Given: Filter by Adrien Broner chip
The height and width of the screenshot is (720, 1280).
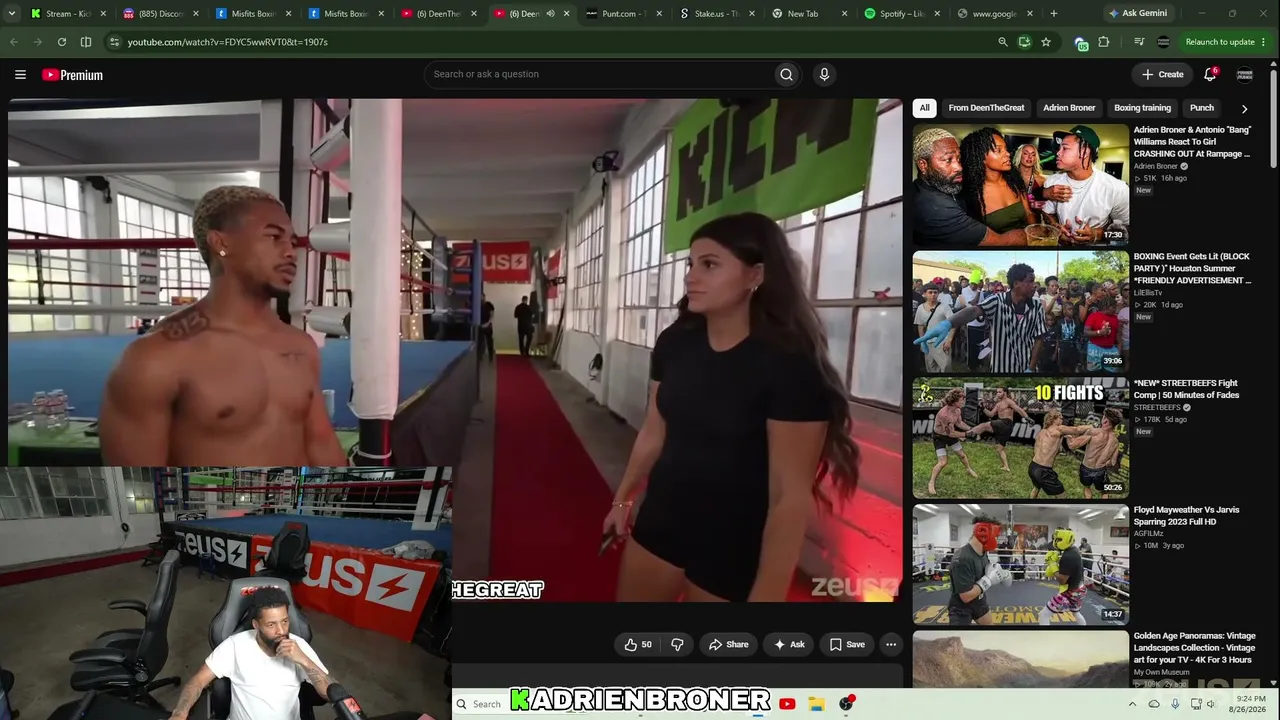Looking at the screenshot, I should click(1069, 108).
